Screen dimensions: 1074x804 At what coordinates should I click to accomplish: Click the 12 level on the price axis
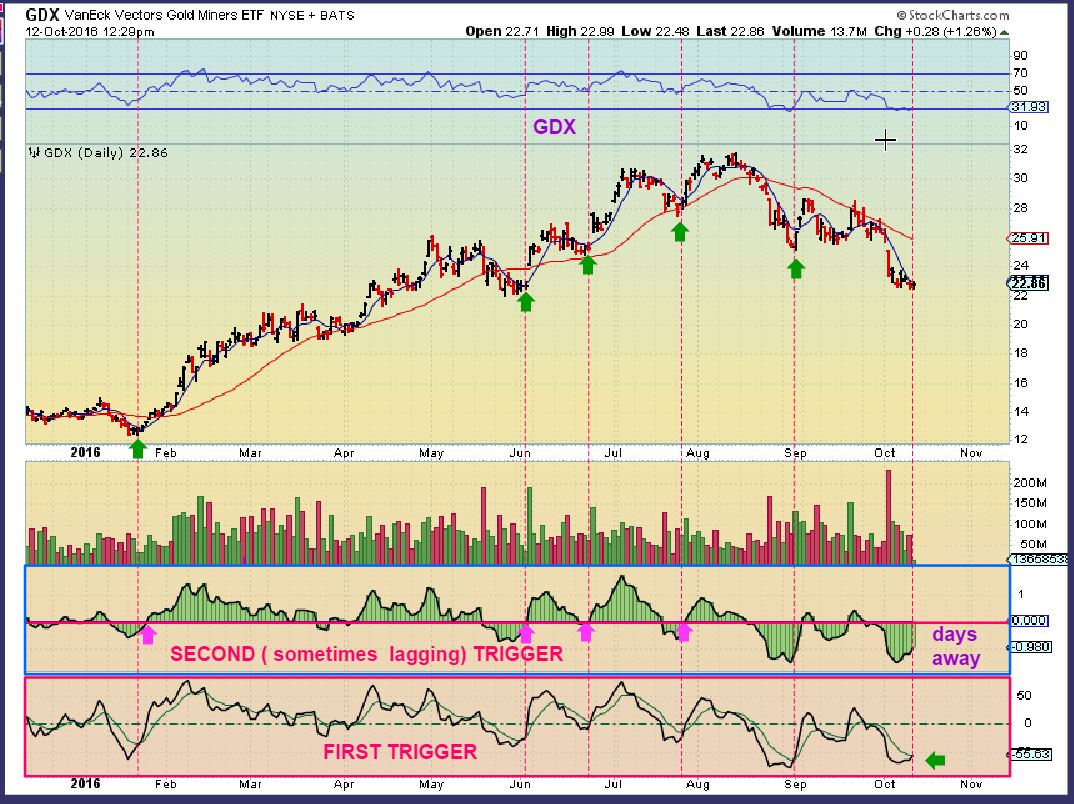click(x=1021, y=439)
